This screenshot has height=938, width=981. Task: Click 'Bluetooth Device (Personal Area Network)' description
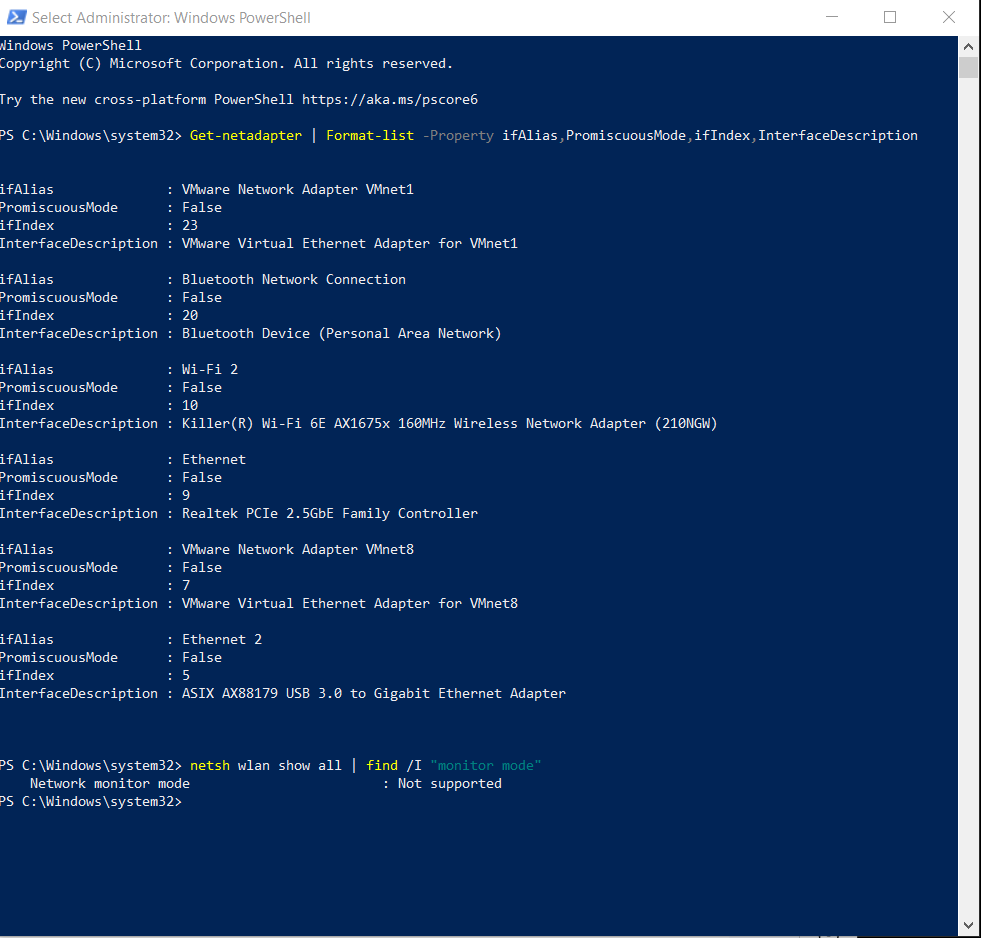pos(342,334)
